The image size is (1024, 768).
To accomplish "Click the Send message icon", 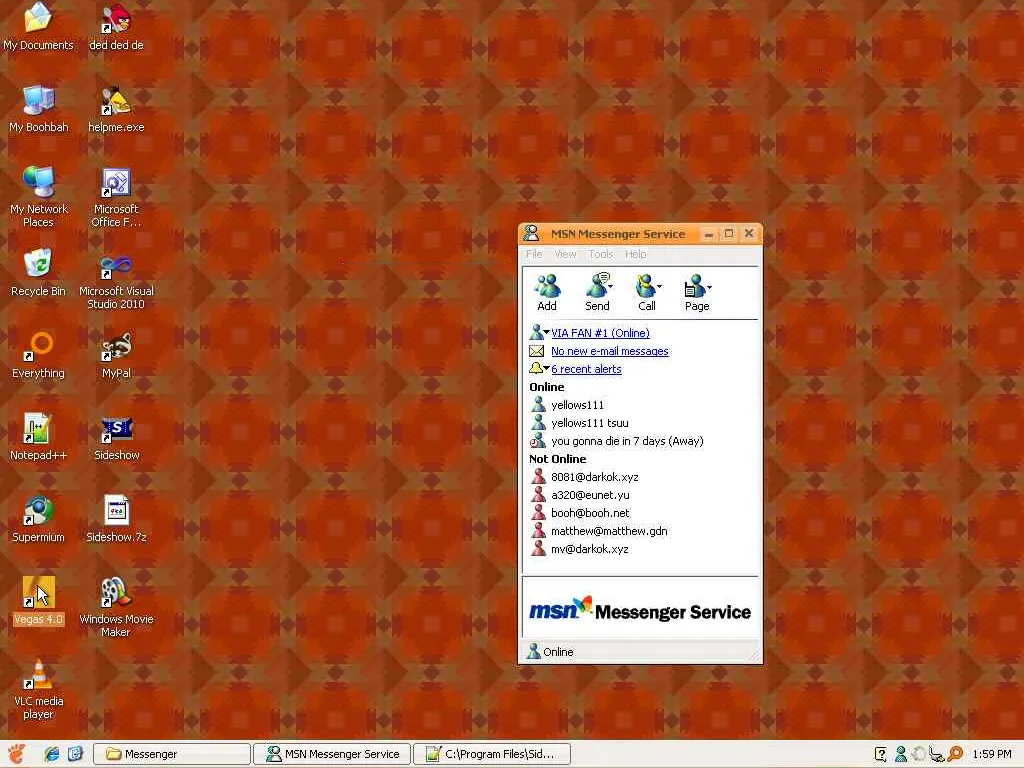I will [x=596, y=292].
